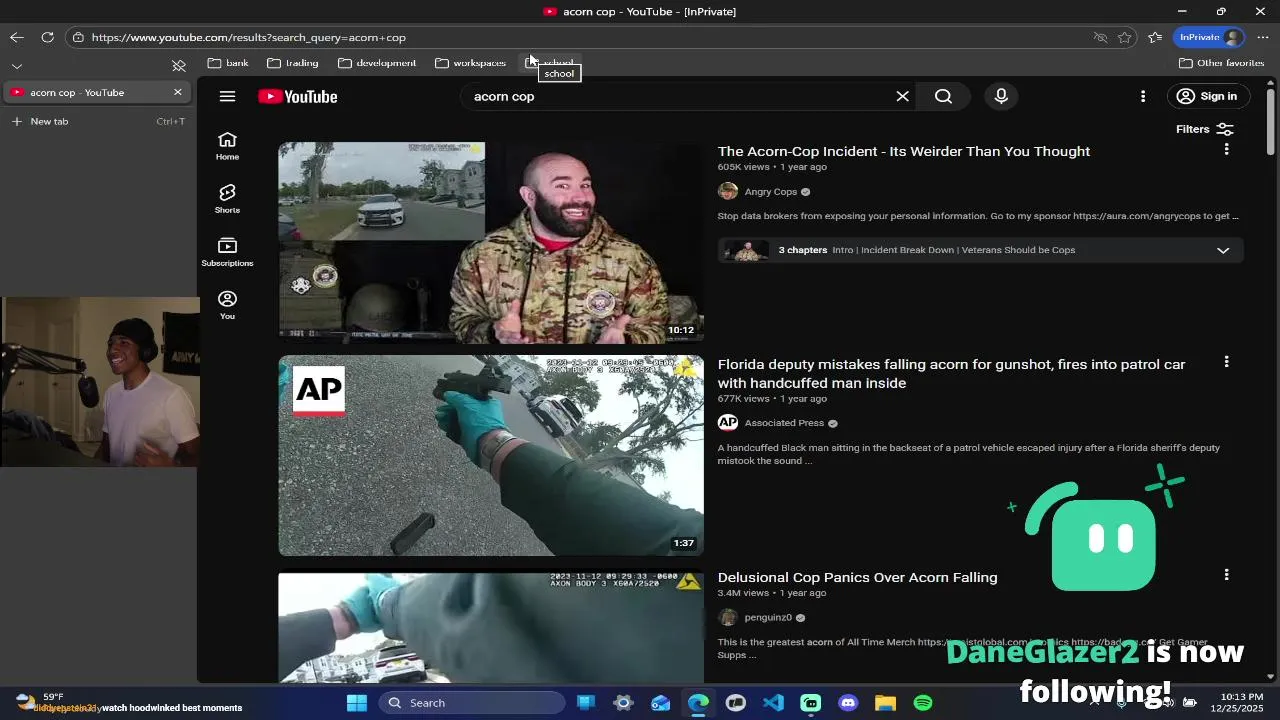Image resolution: width=1280 pixels, height=720 pixels.
Task: Open Edge Settings and more menu
Action: [1263, 37]
